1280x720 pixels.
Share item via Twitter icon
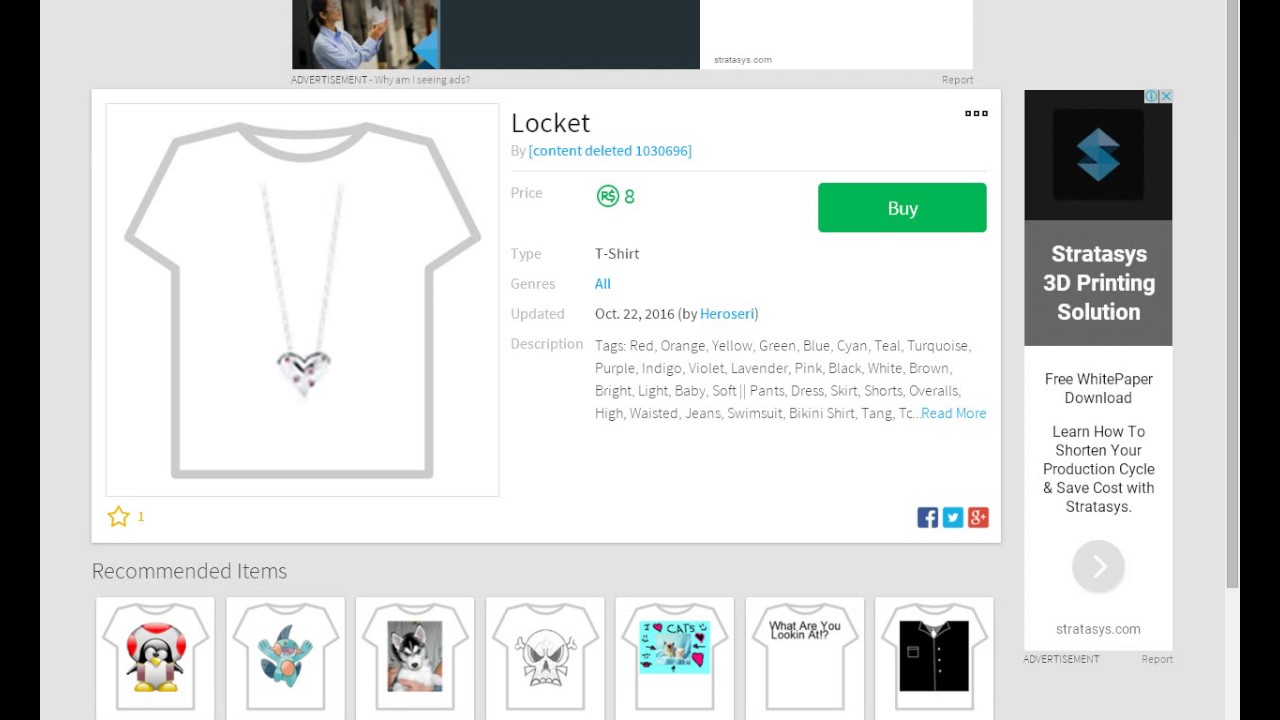[x=953, y=517]
